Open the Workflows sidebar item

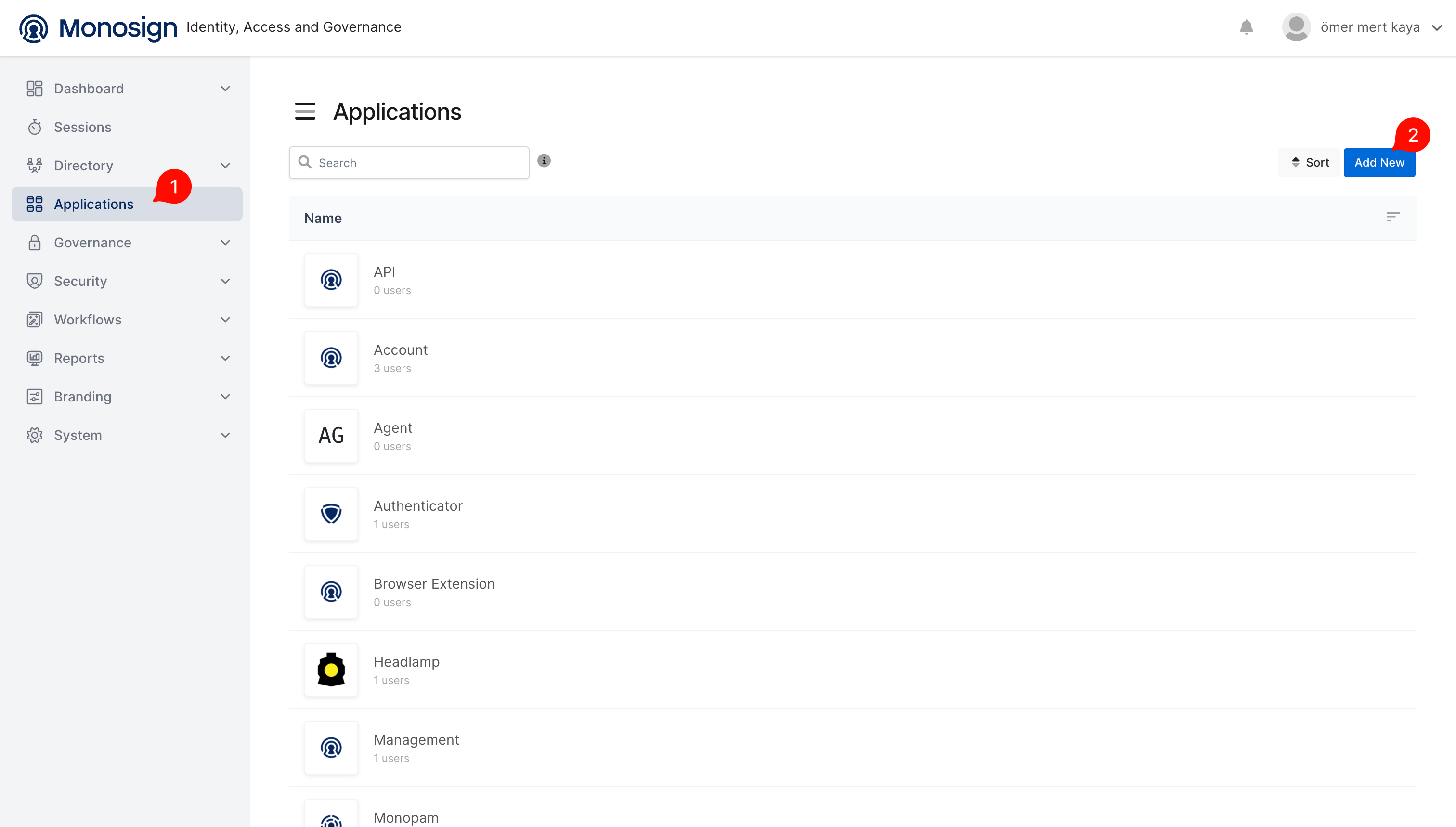point(127,320)
